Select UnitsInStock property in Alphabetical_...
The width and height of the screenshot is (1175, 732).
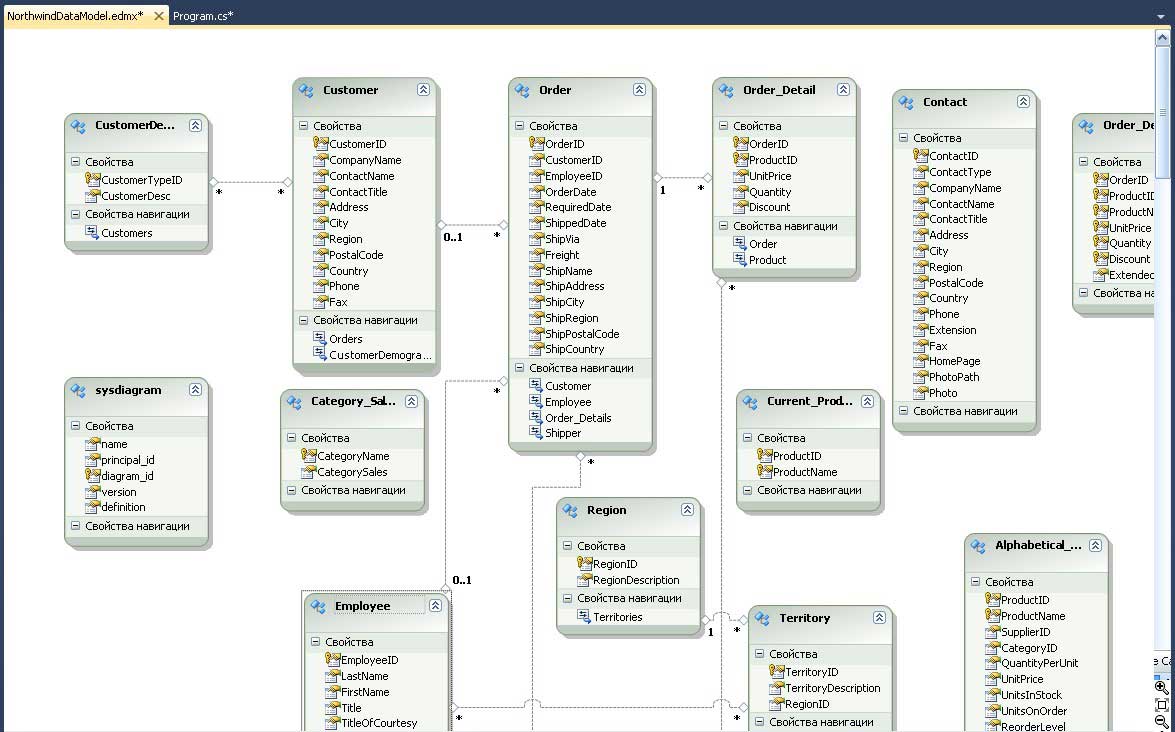tap(1031, 695)
